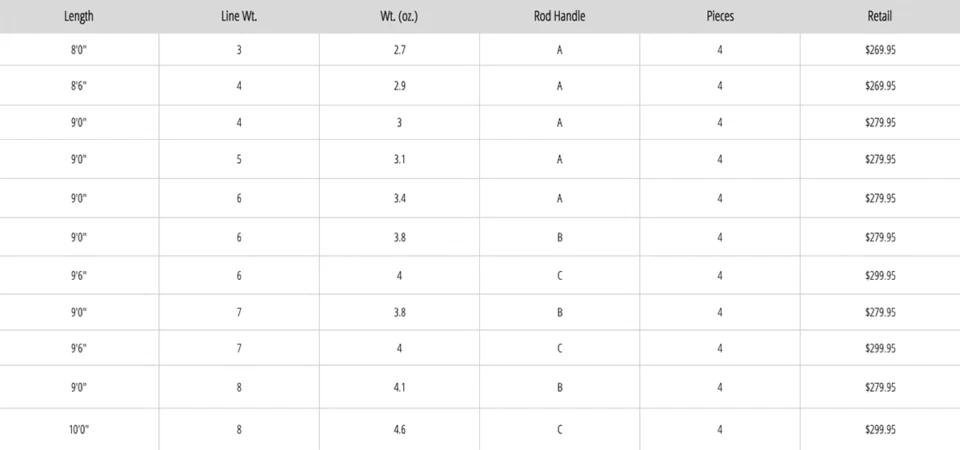The height and width of the screenshot is (450, 960).
Task: Select the 3.4 ounce weight cell
Action: coord(399,198)
